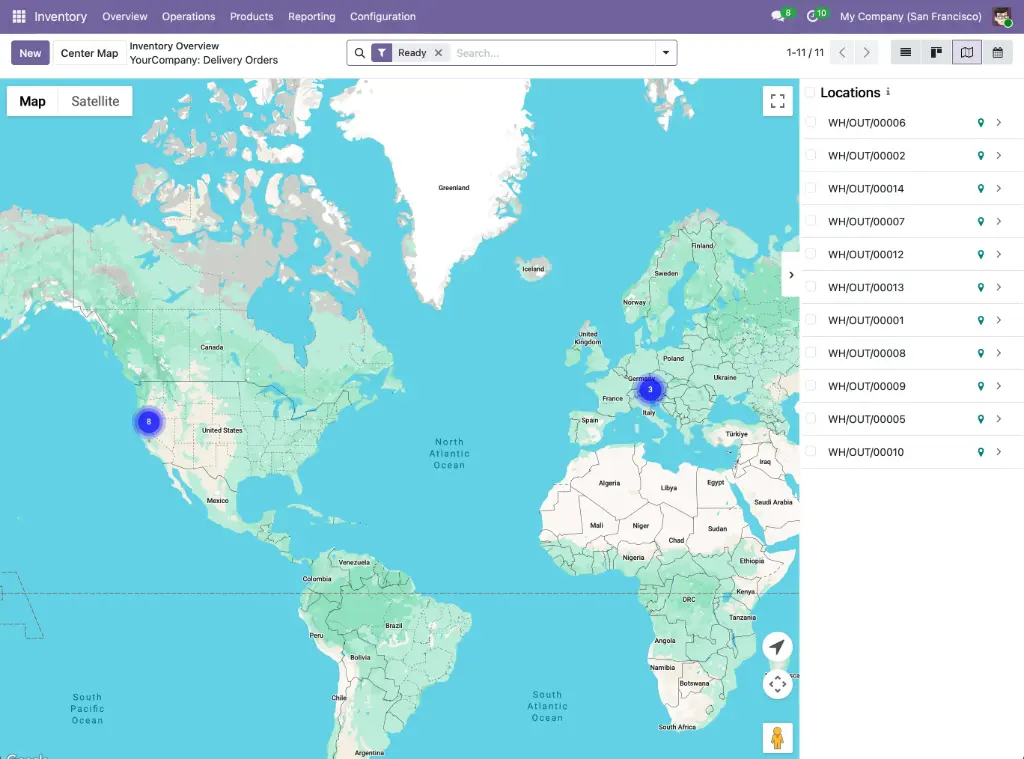Click the map pin for WH/OUT/00002
This screenshot has height=759, width=1024.
[x=980, y=155]
